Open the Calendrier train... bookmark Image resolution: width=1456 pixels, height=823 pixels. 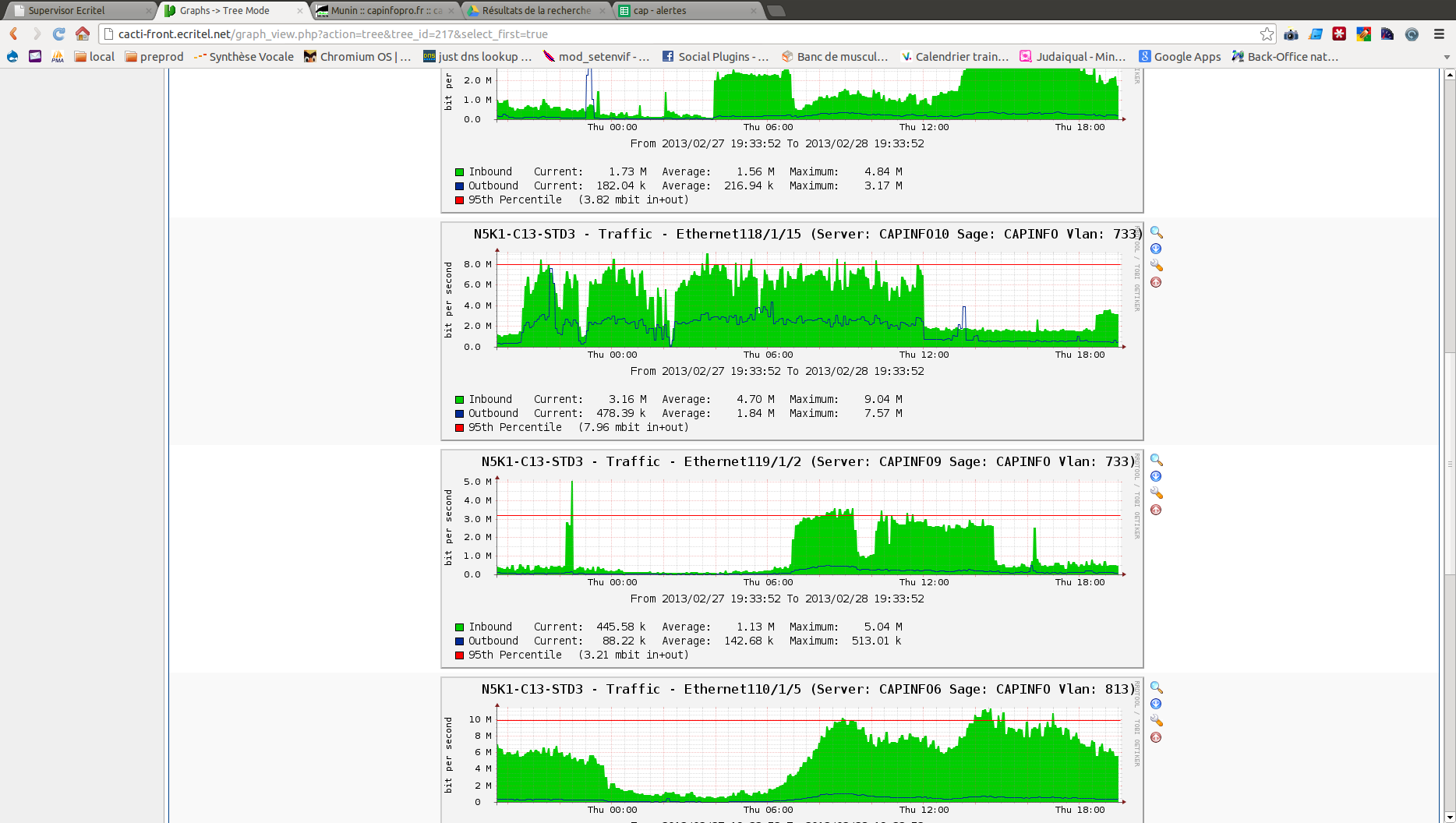click(x=954, y=56)
